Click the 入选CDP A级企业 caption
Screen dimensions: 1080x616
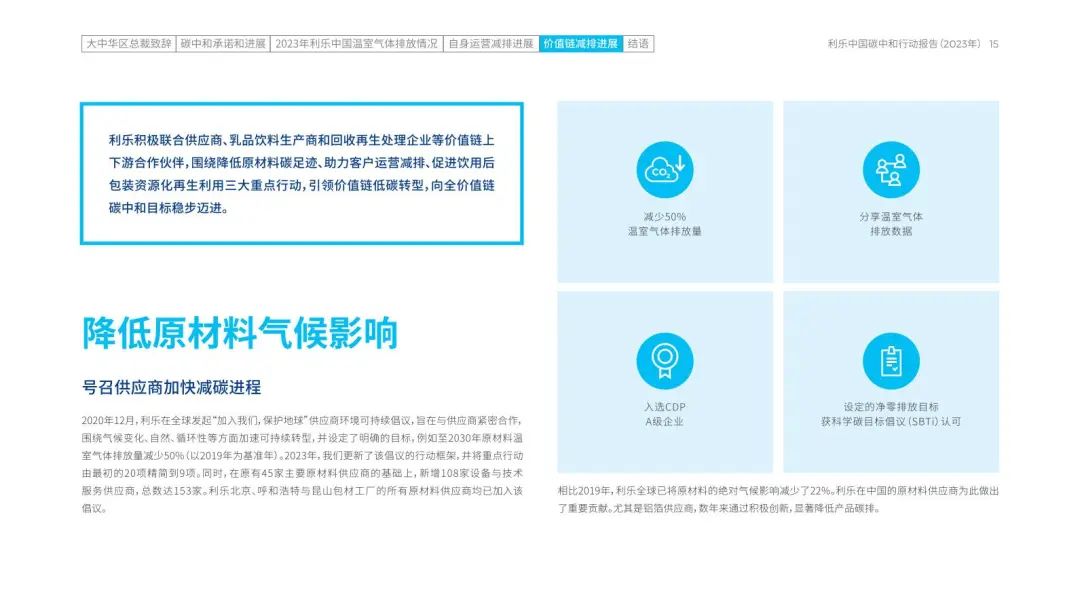tap(665, 414)
